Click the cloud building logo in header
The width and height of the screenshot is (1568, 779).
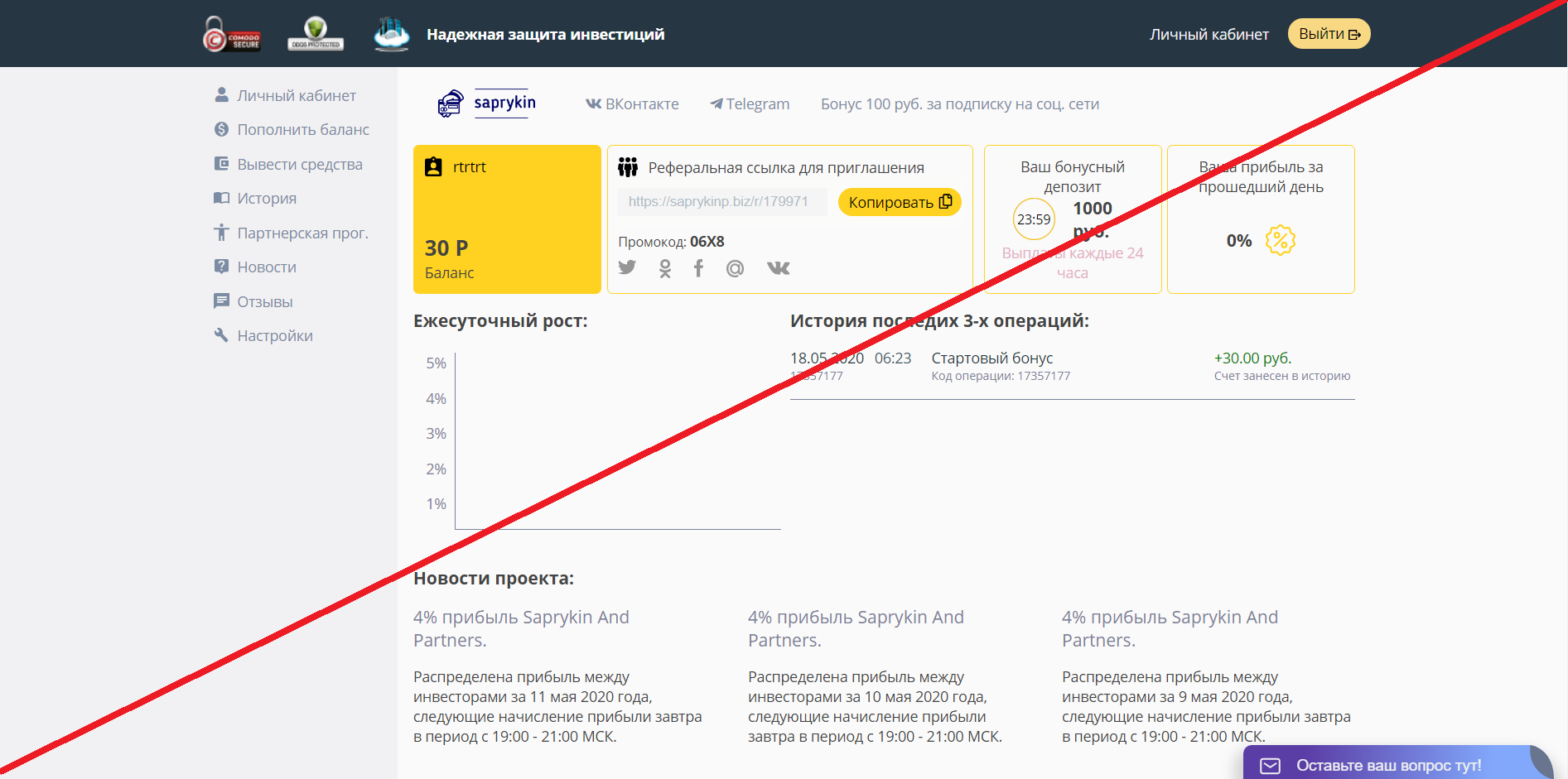pyautogui.click(x=392, y=34)
